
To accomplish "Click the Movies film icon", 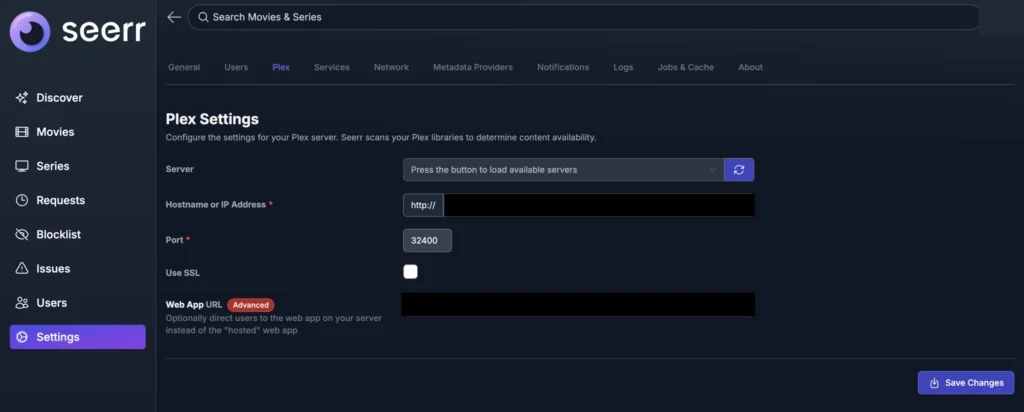I will [22, 132].
